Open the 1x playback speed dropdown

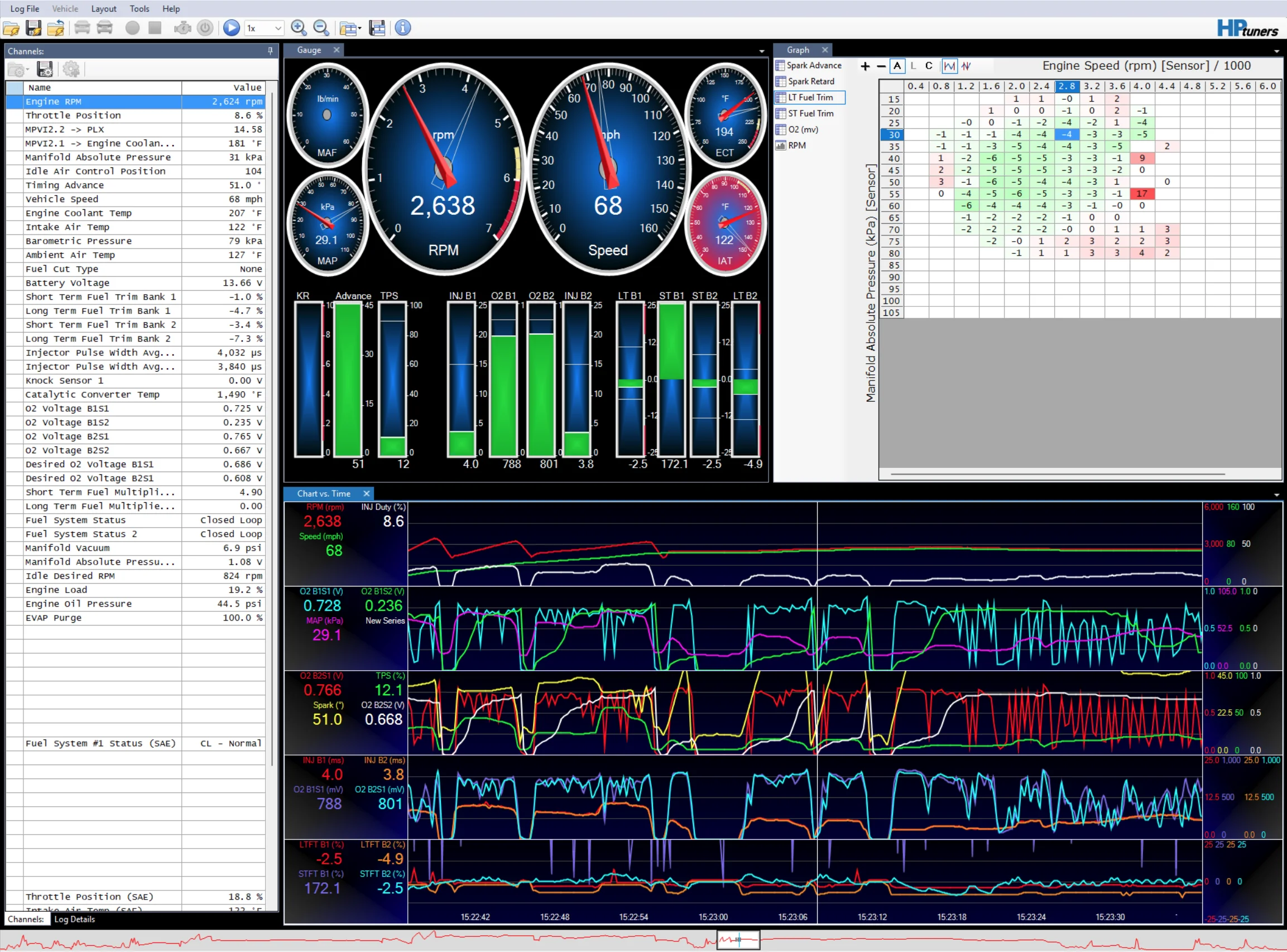click(264, 28)
